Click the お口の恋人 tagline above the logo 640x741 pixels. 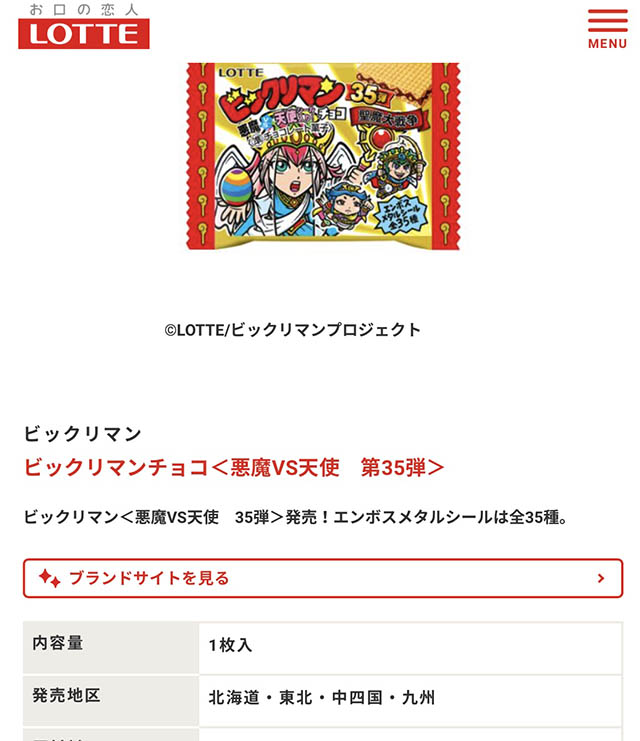(x=84, y=9)
